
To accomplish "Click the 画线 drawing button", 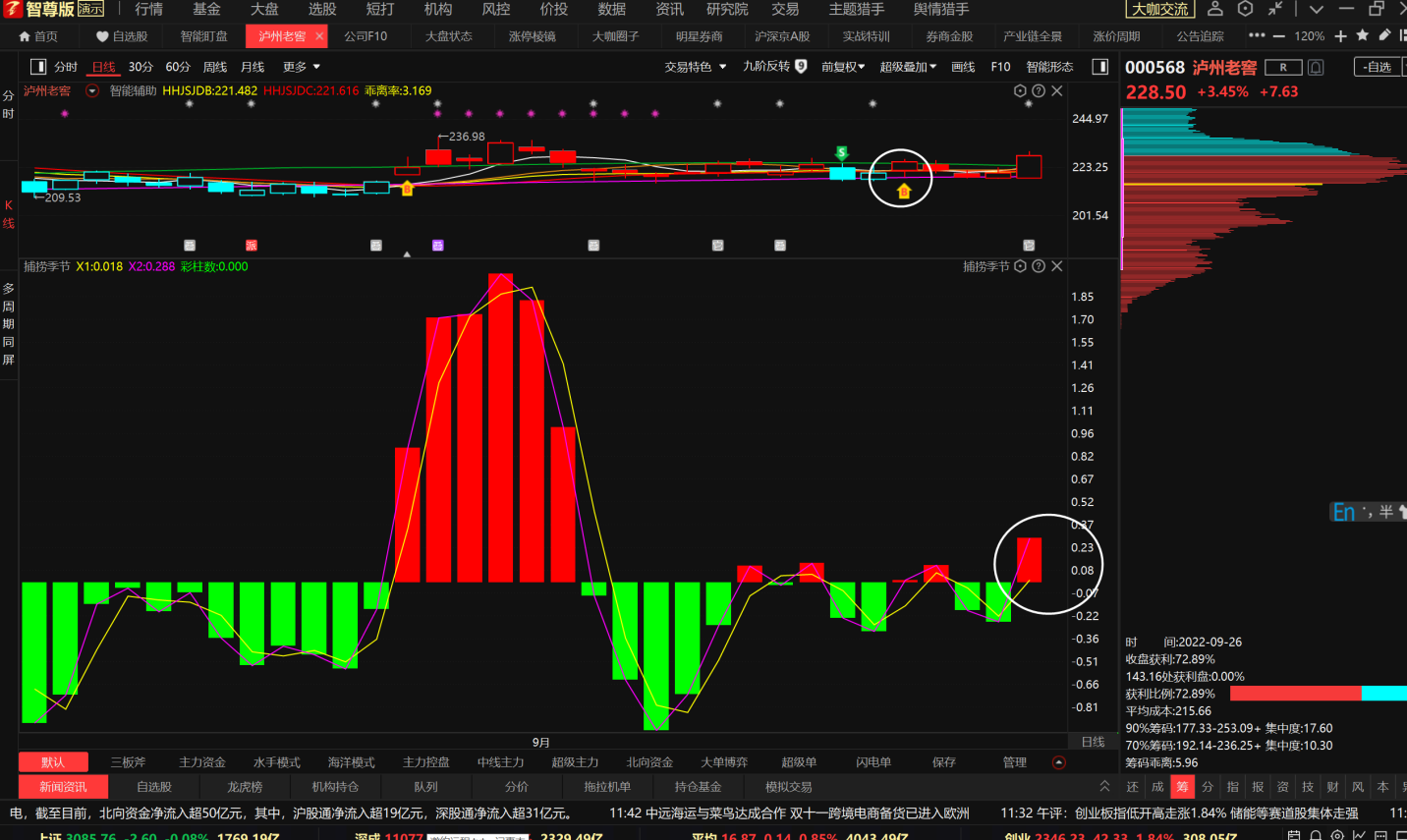I will click(x=963, y=67).
